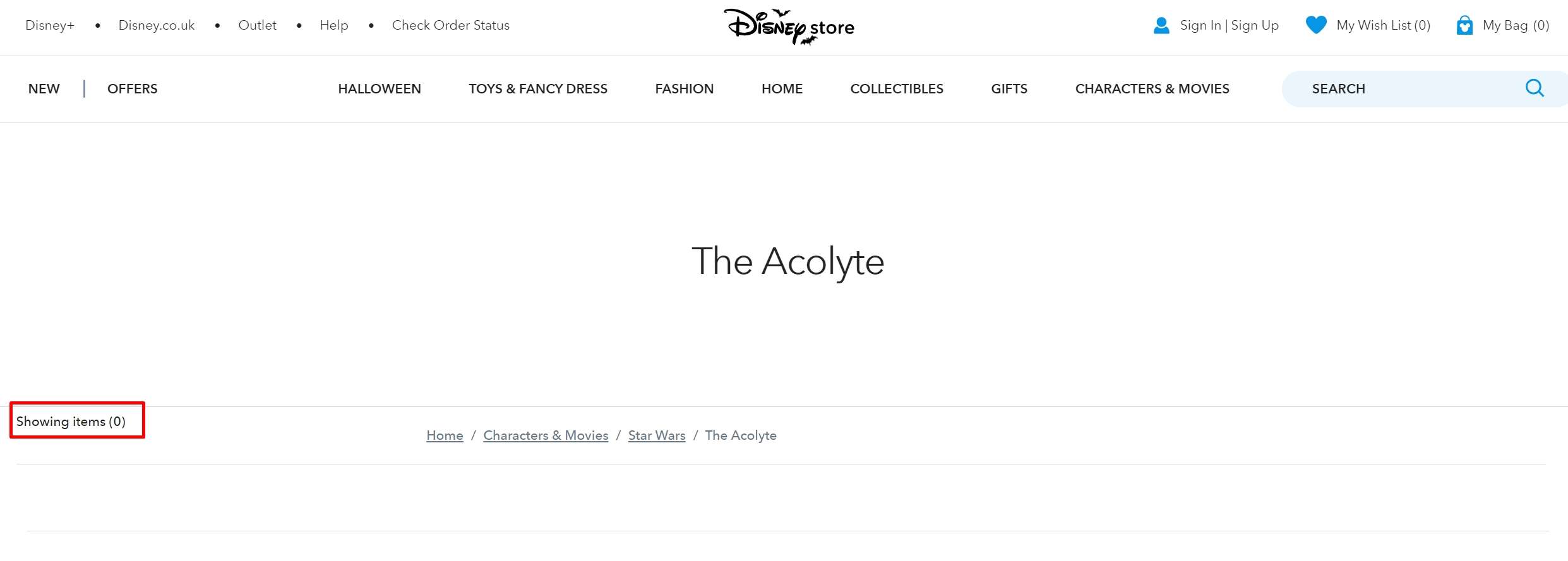Click the blue wish list heart icon
Image resolution: width=1568 pixels, height=561 pixels.
pyautogui.click(x=1316, y=25)
